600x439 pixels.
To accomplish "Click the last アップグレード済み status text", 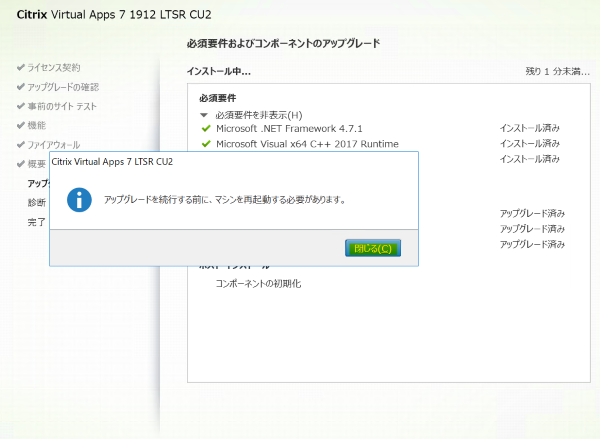I will (532, 244).
